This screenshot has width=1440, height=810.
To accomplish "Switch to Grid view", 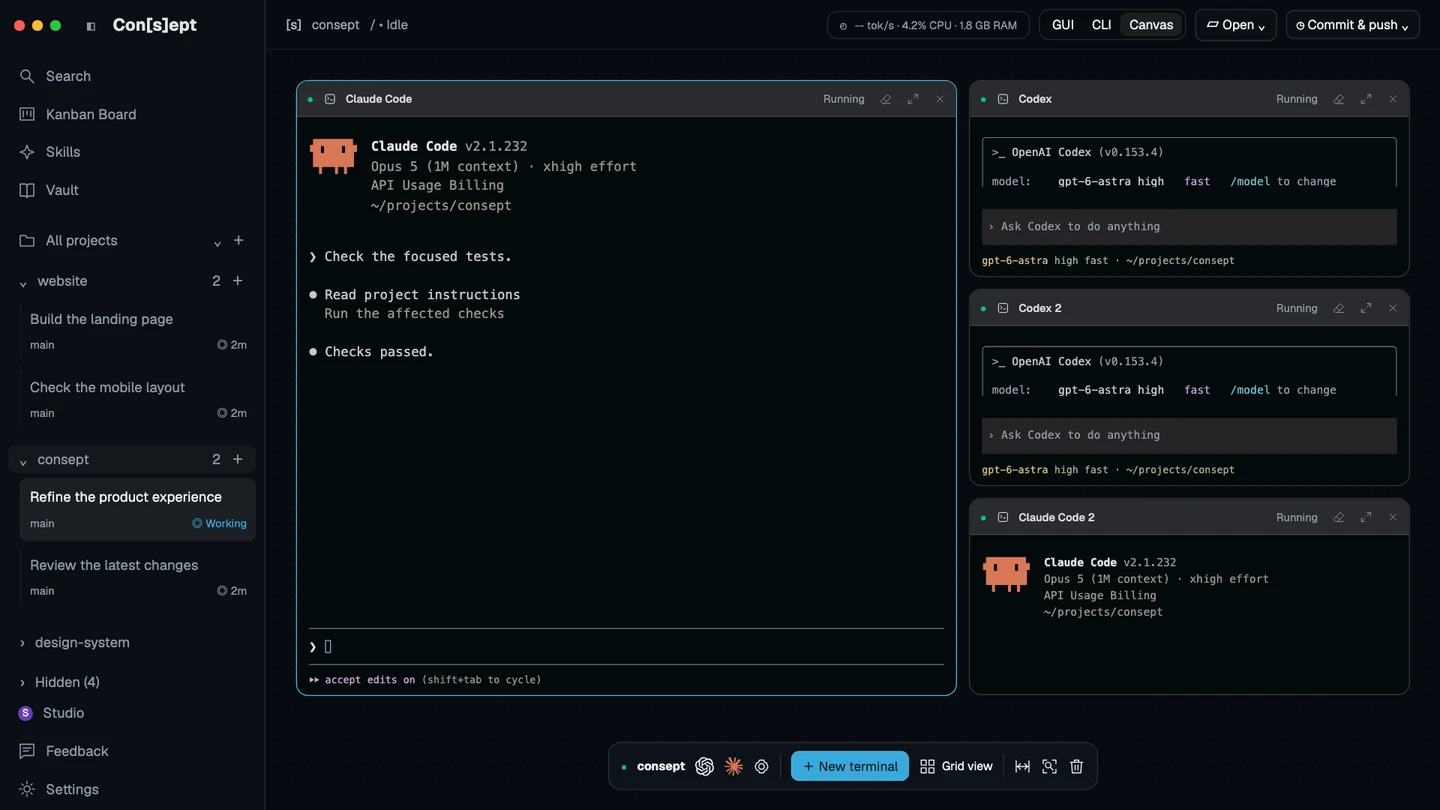I will [956, 766].
